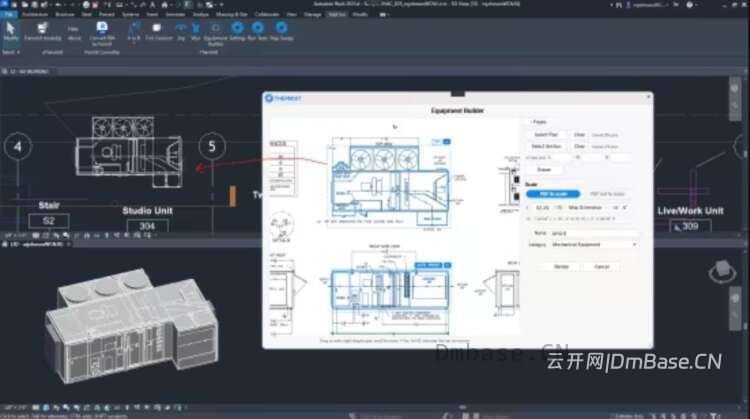This screenshot has height=419, width=750.
Task: Enable the blue PDF to scale toggle
Action: click(x=553, y=194)
